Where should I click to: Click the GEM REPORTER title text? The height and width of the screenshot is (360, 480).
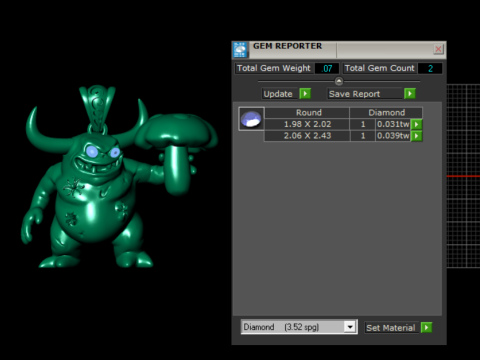(x=287, y=46)
